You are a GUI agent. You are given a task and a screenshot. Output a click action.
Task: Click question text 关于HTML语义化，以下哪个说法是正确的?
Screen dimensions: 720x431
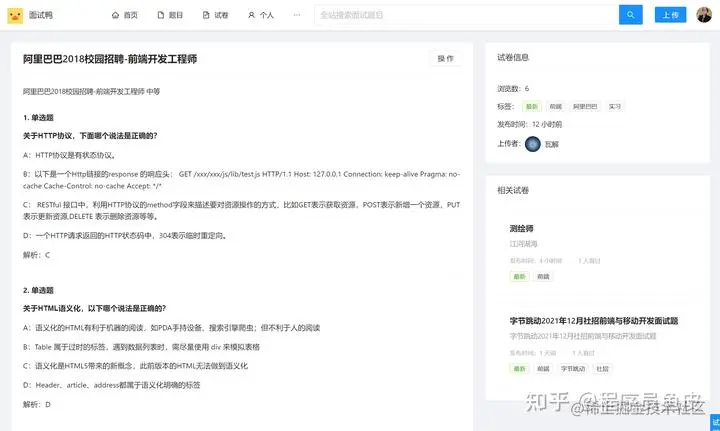95,308
